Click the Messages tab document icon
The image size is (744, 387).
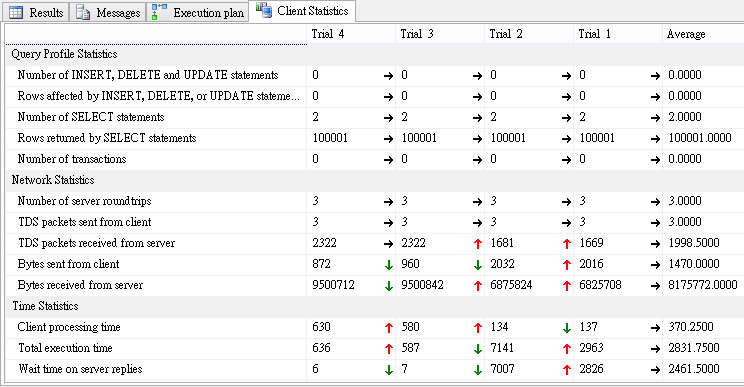pos(83,13)
